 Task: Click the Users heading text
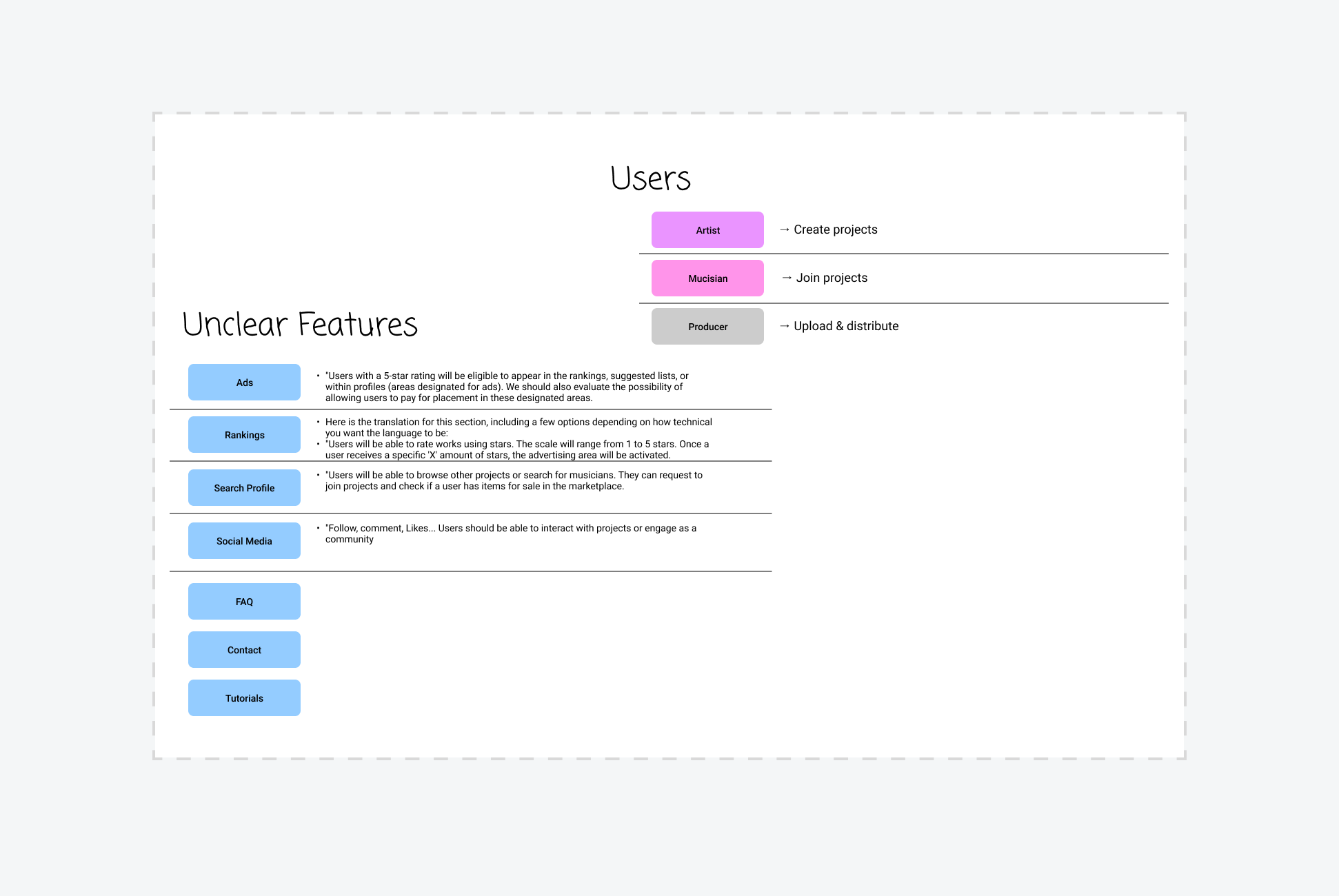(x=650, y=179)
